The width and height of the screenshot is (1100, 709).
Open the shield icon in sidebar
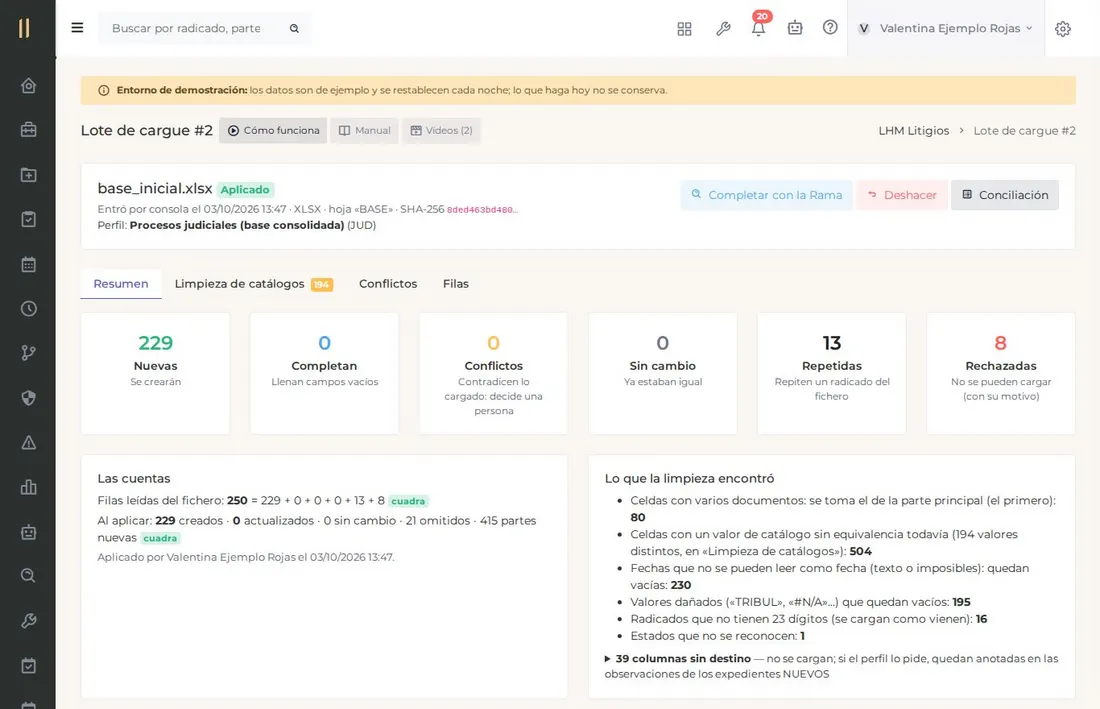pyautogui.click(x=28, y=398)
